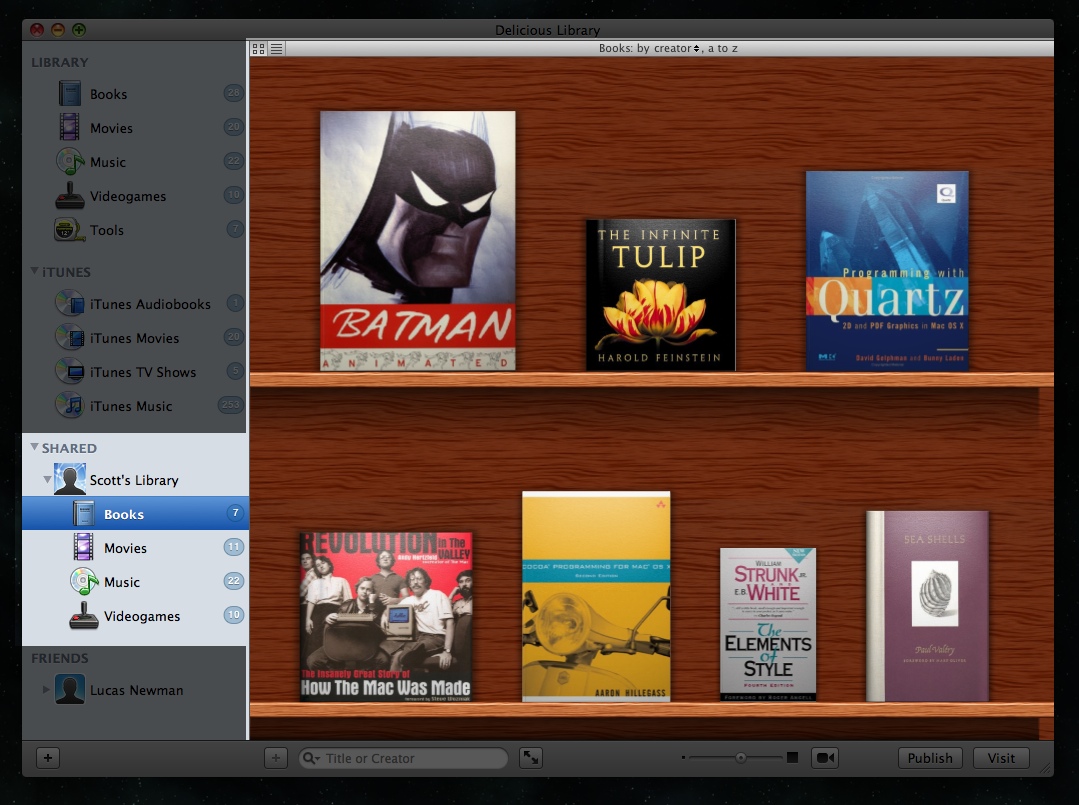Click the search magnifier dropdown icon
Screen dimensions: 1079x805
[x=312, y=758]
